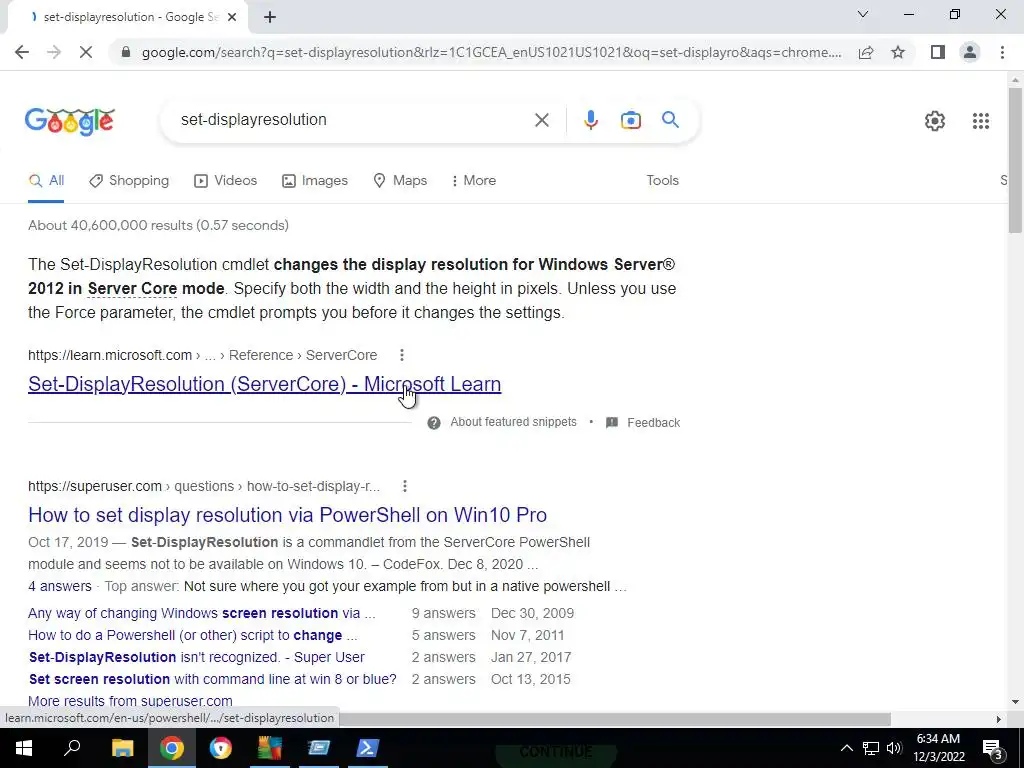Open the PowerShell taskbar icon
1024x768 pixels.
click(x=367, y=748)
